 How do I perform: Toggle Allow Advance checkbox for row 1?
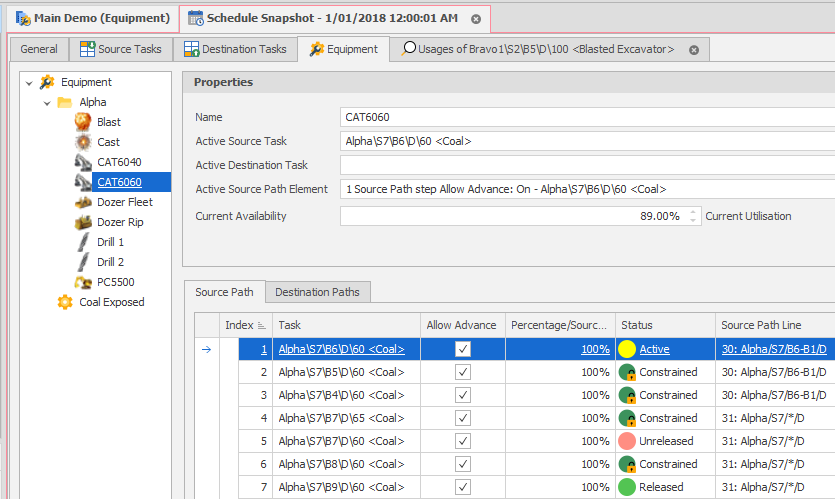(462, 349)
